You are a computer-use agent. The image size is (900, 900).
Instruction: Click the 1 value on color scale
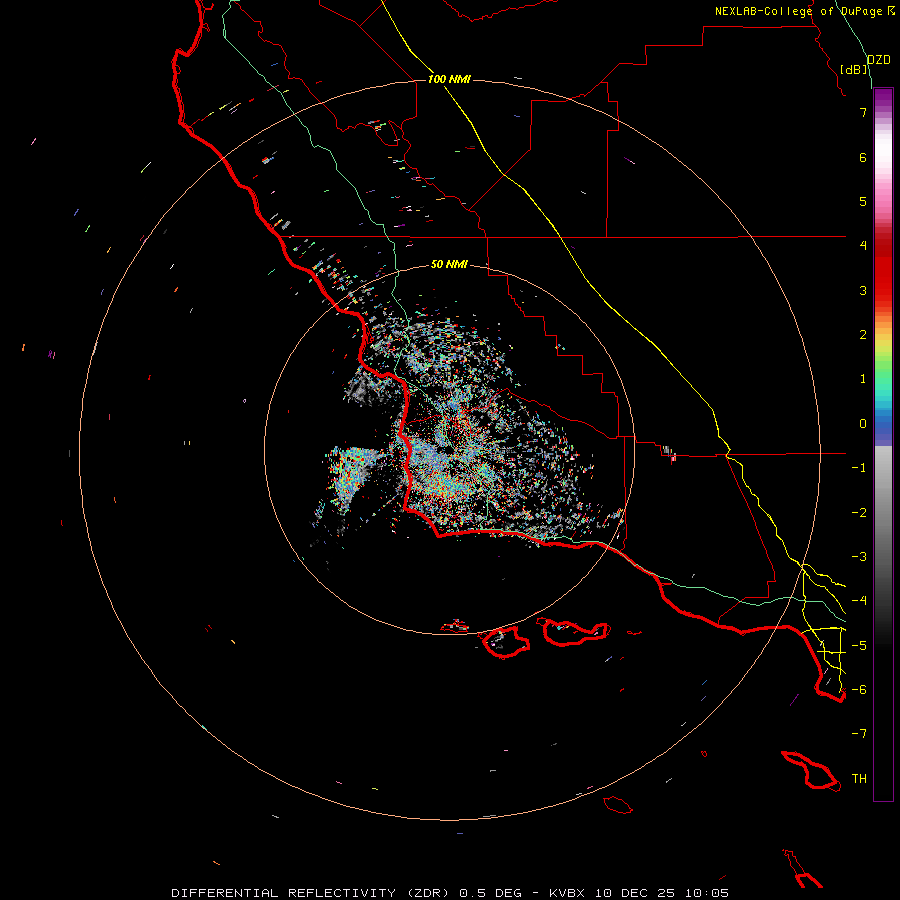[863, 379]
